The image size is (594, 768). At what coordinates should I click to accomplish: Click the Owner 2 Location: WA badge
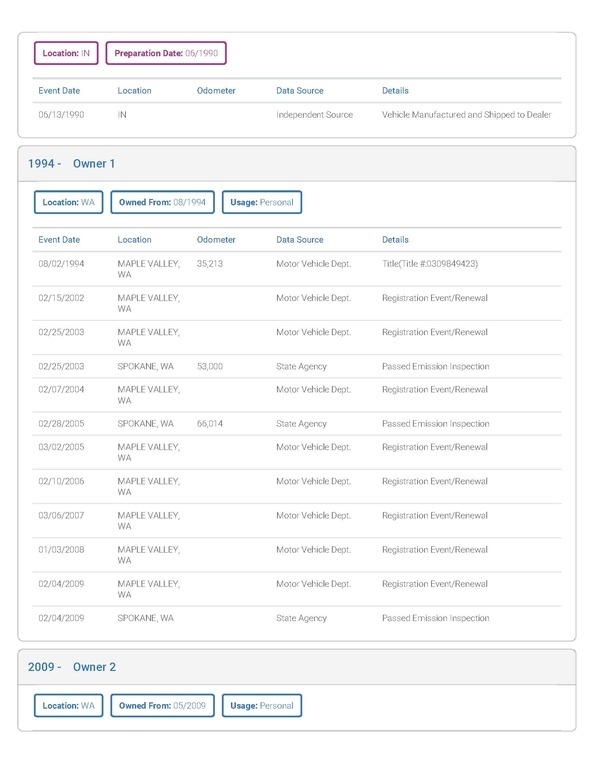coord(69,706)
